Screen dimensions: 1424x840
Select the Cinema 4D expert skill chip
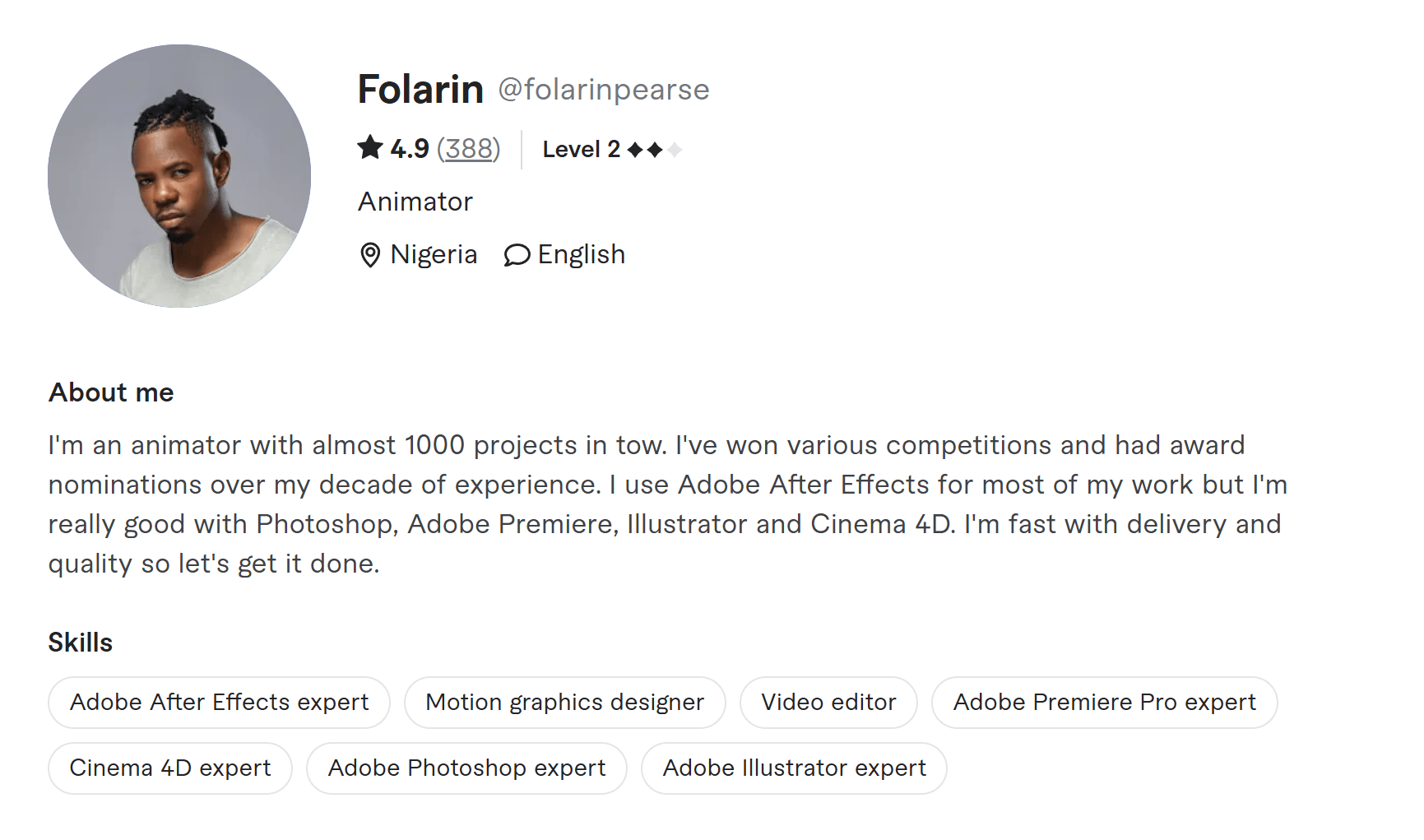click(x=169, y=768)
